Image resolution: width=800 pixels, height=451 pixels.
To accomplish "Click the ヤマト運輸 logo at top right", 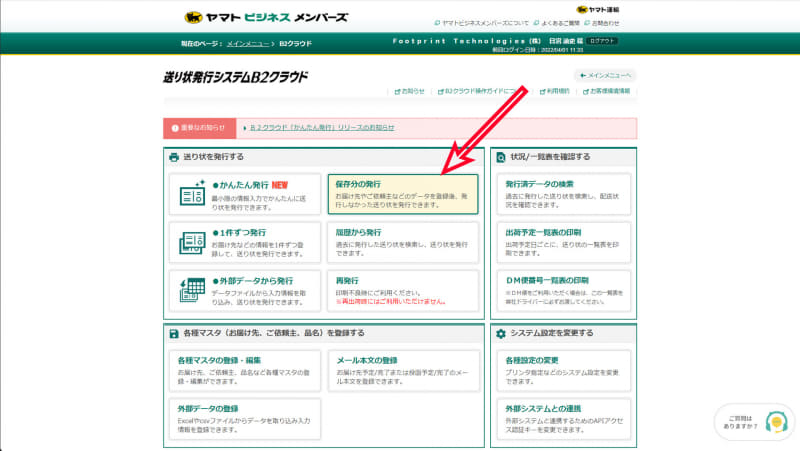I will coord(597,10).
